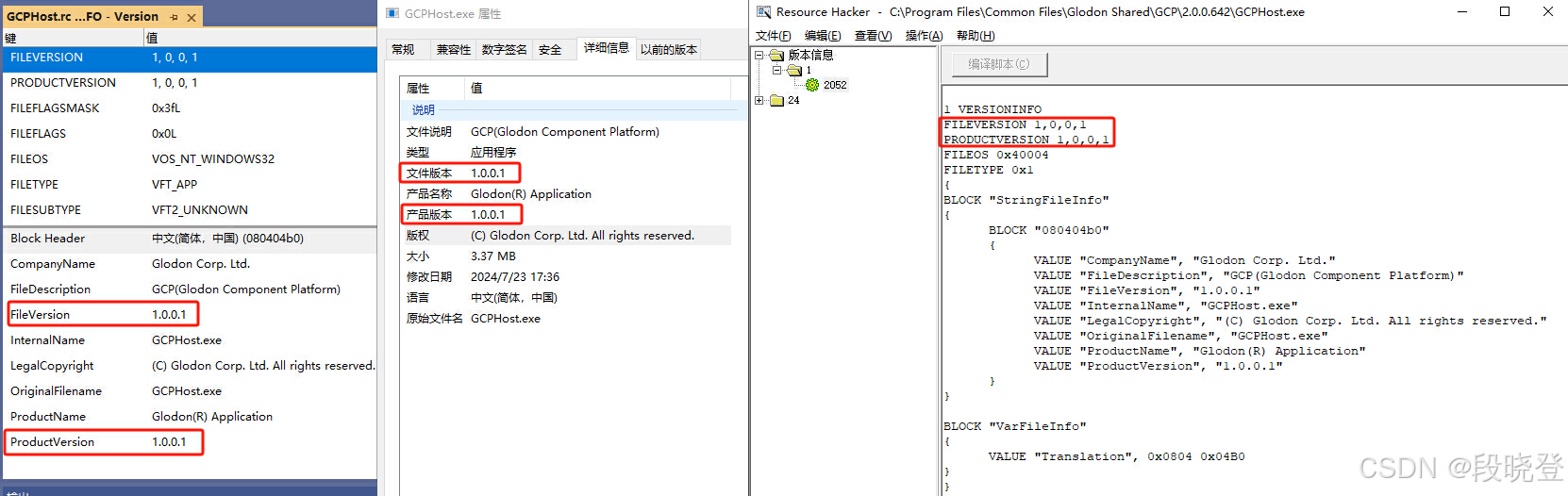The image size is (1568, 496).
Task: Click the gear icon for resource 2052
Action: click(x=812, y=85)
